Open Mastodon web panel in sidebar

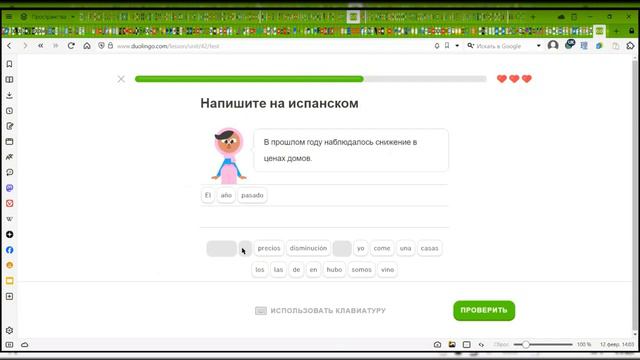9,188
